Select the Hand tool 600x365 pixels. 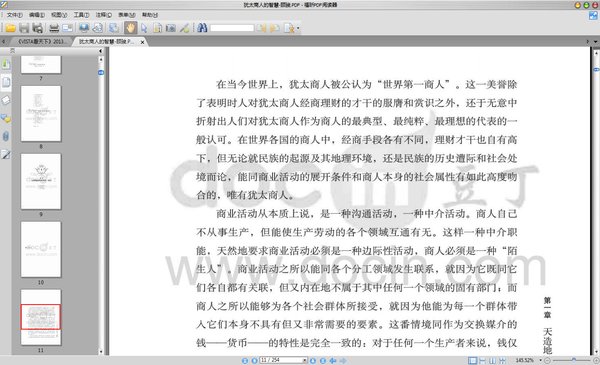click(x=130, y=28)
